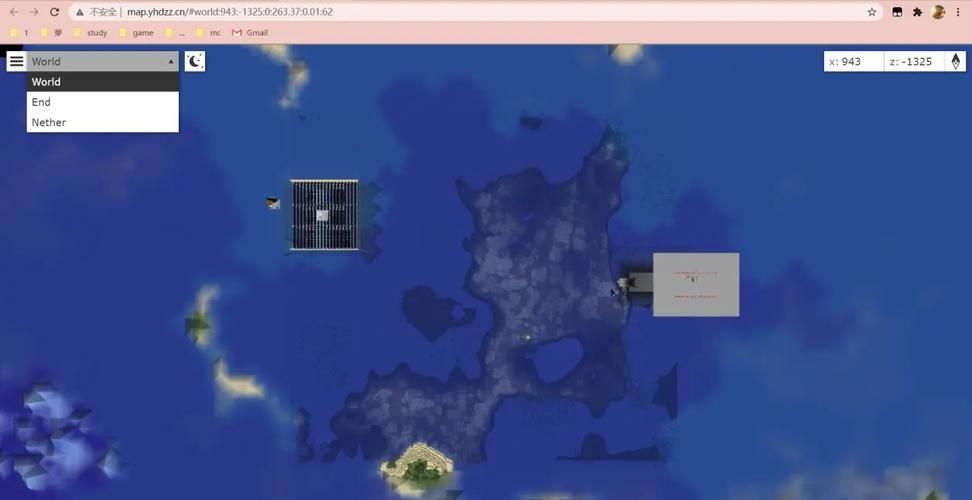Open the Chrome profile avatar
Image resolution: width=972 pixels, height=500 pixels.
point(938,12)
